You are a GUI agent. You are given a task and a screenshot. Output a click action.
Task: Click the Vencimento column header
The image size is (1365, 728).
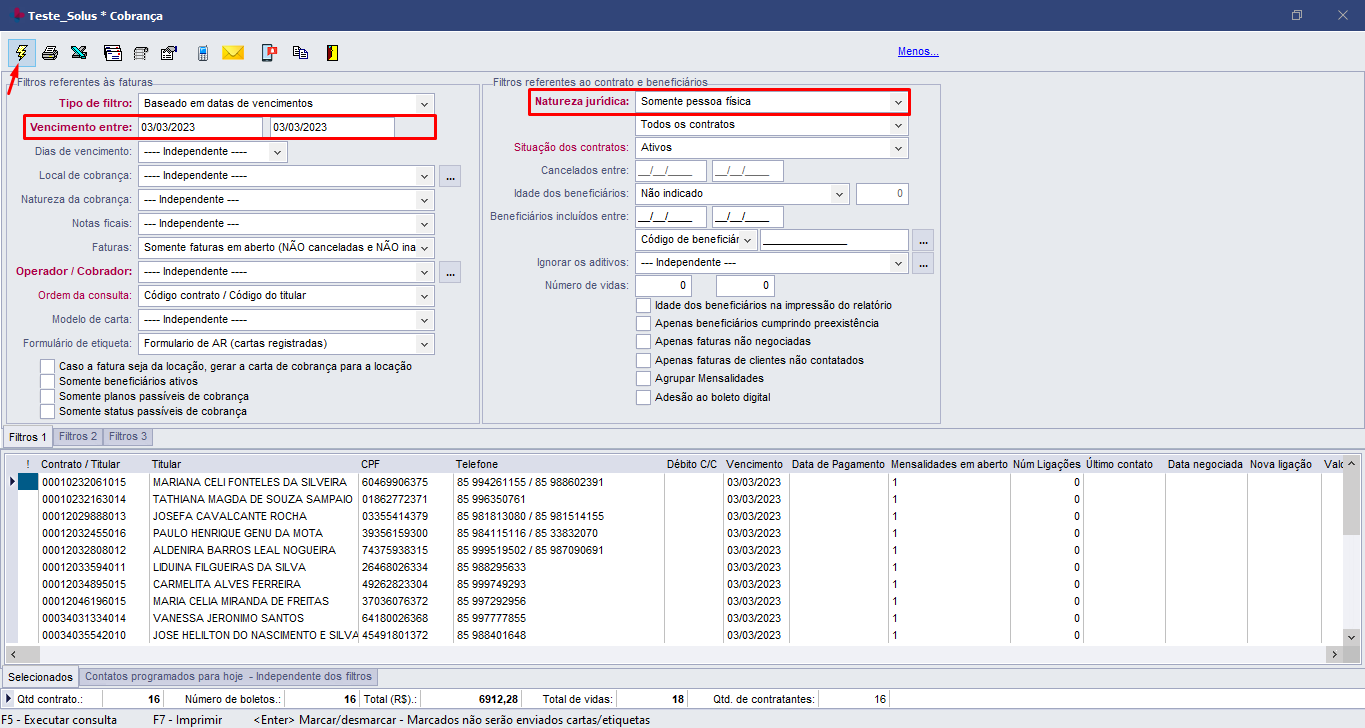755,464
